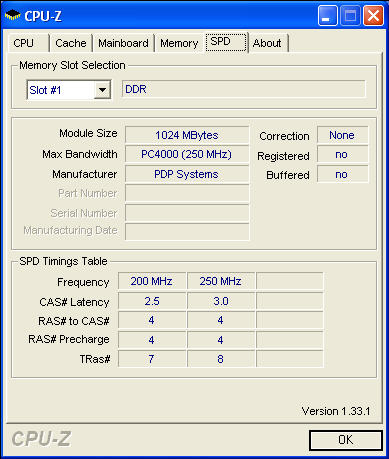389x459 pixels.
Task: Close the CPU-Z window
Action: tap(373, 16)
